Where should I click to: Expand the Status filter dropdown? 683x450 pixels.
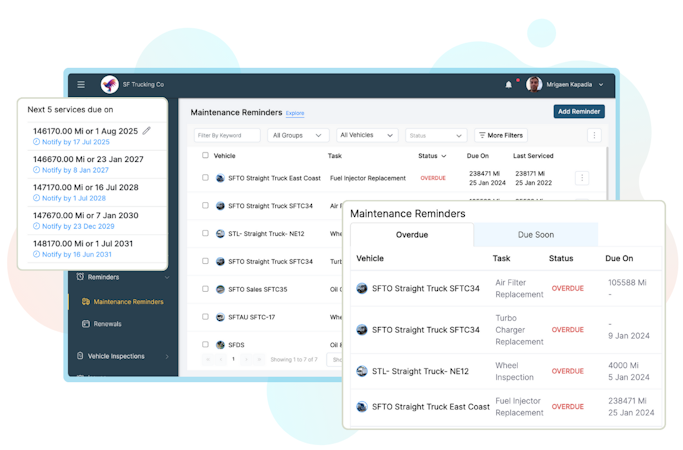(x=436, y=135)
